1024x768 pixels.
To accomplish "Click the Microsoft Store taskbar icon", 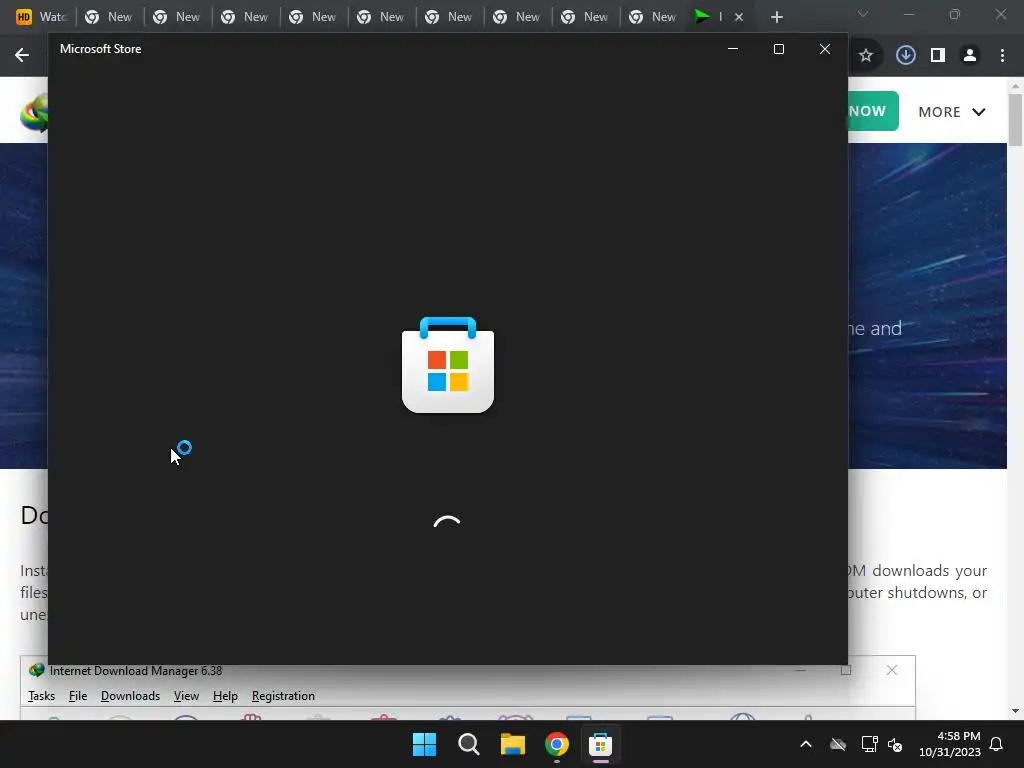I will pyautogui.click(x=600, y=744).
